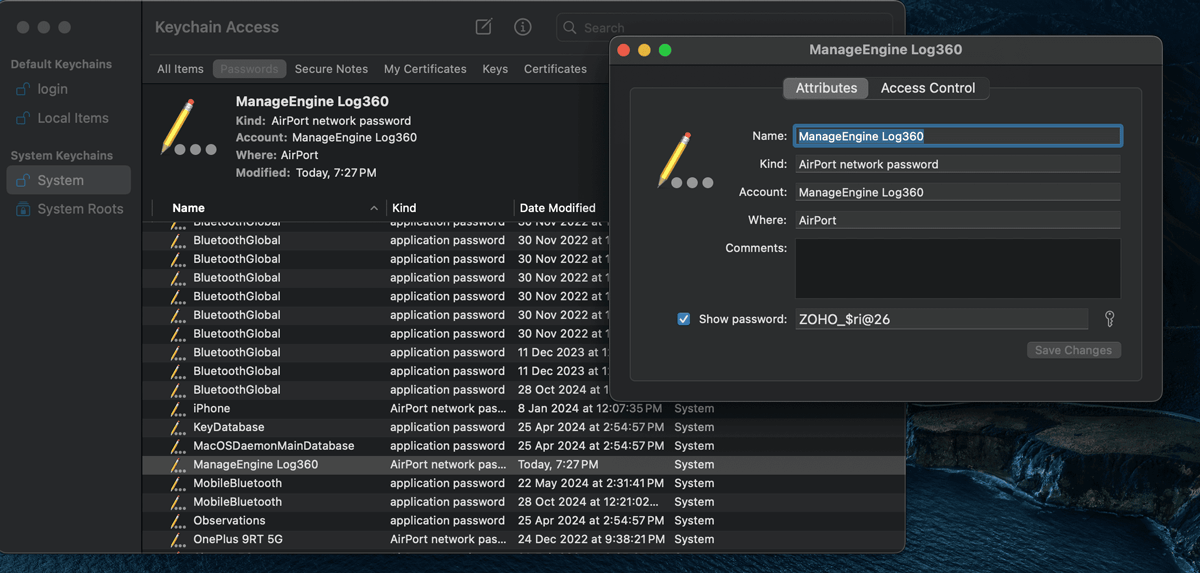Screen dimensions: 1200x573
Task: Select the System keychain in sidebar
Action: (x=60, y=180)
